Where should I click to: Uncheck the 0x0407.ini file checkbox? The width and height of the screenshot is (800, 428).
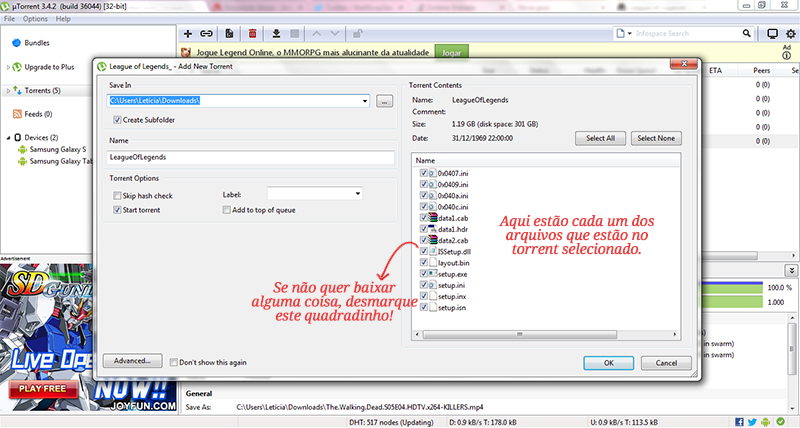click(423, 173)
